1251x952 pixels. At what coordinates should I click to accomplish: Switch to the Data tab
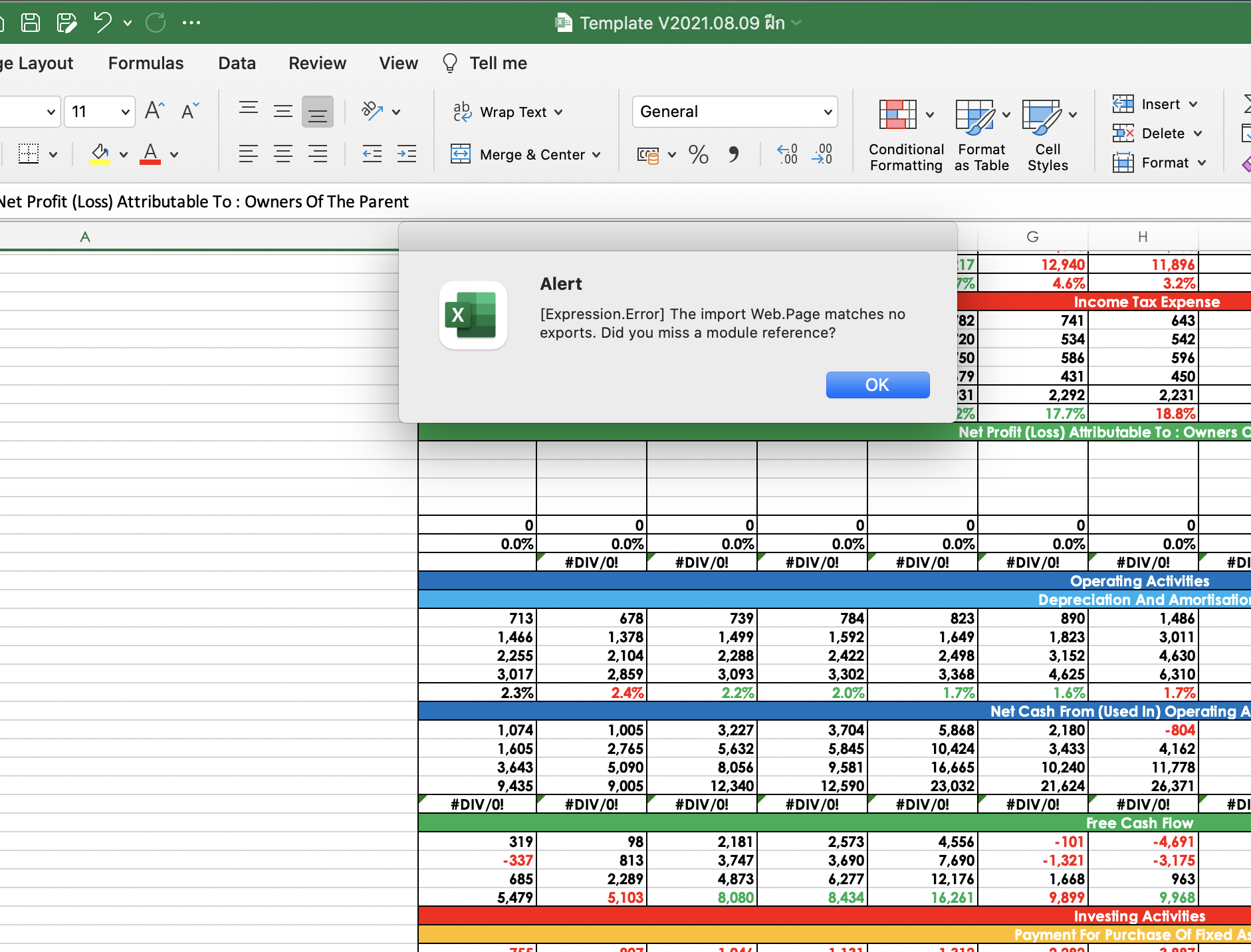pyautogui.click(x=237, y=63)
